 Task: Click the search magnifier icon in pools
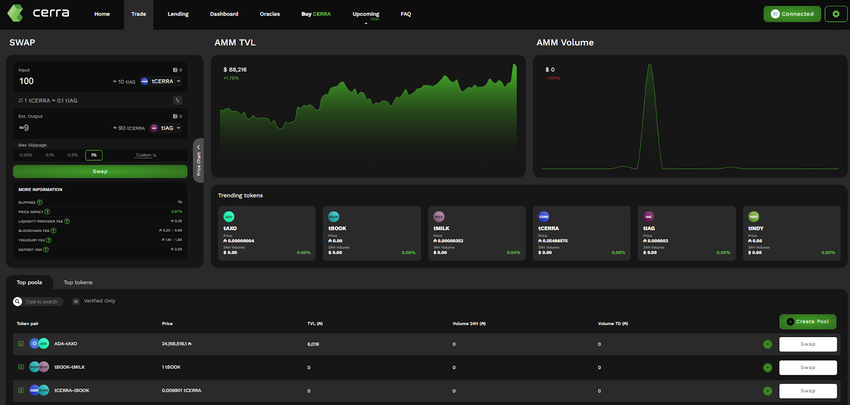[17, 301]
